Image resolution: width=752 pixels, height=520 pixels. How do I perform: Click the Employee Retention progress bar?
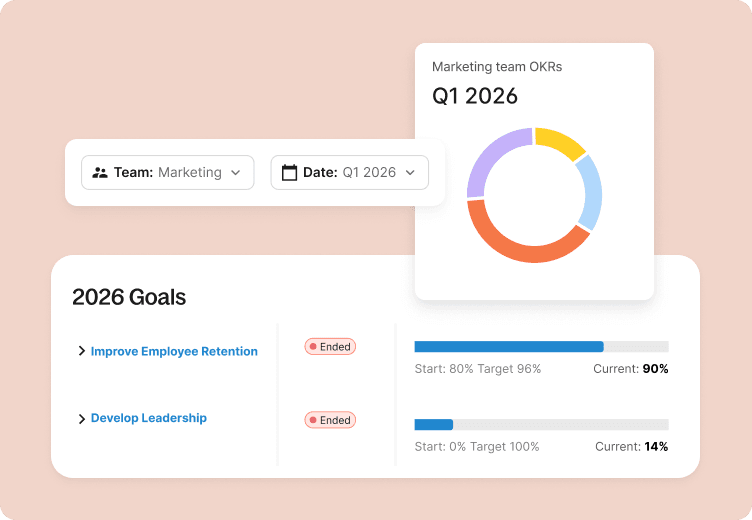(541, 347)
